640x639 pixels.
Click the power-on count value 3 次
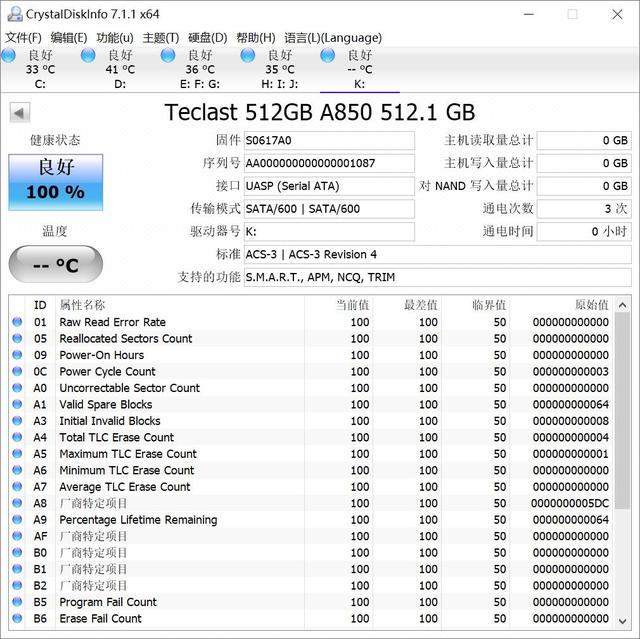click(x=584, y=209)
